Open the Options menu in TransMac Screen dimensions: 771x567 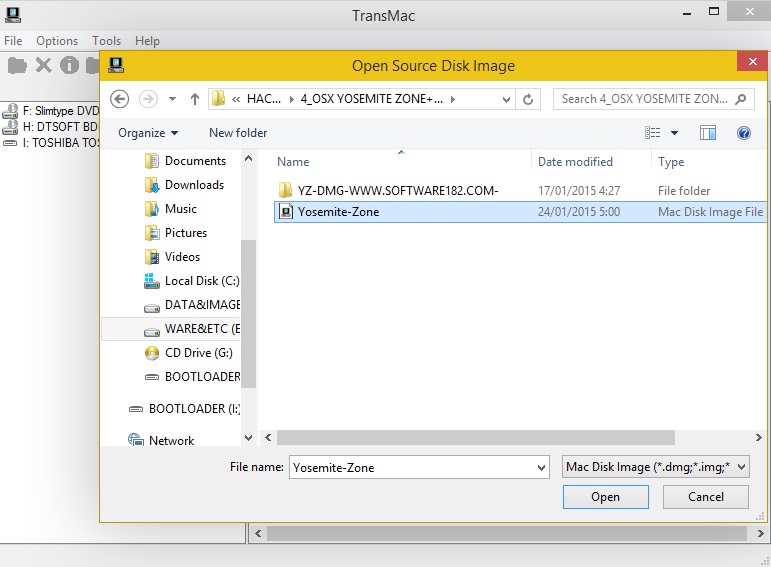pyautogui.click(x=57, y=41)
